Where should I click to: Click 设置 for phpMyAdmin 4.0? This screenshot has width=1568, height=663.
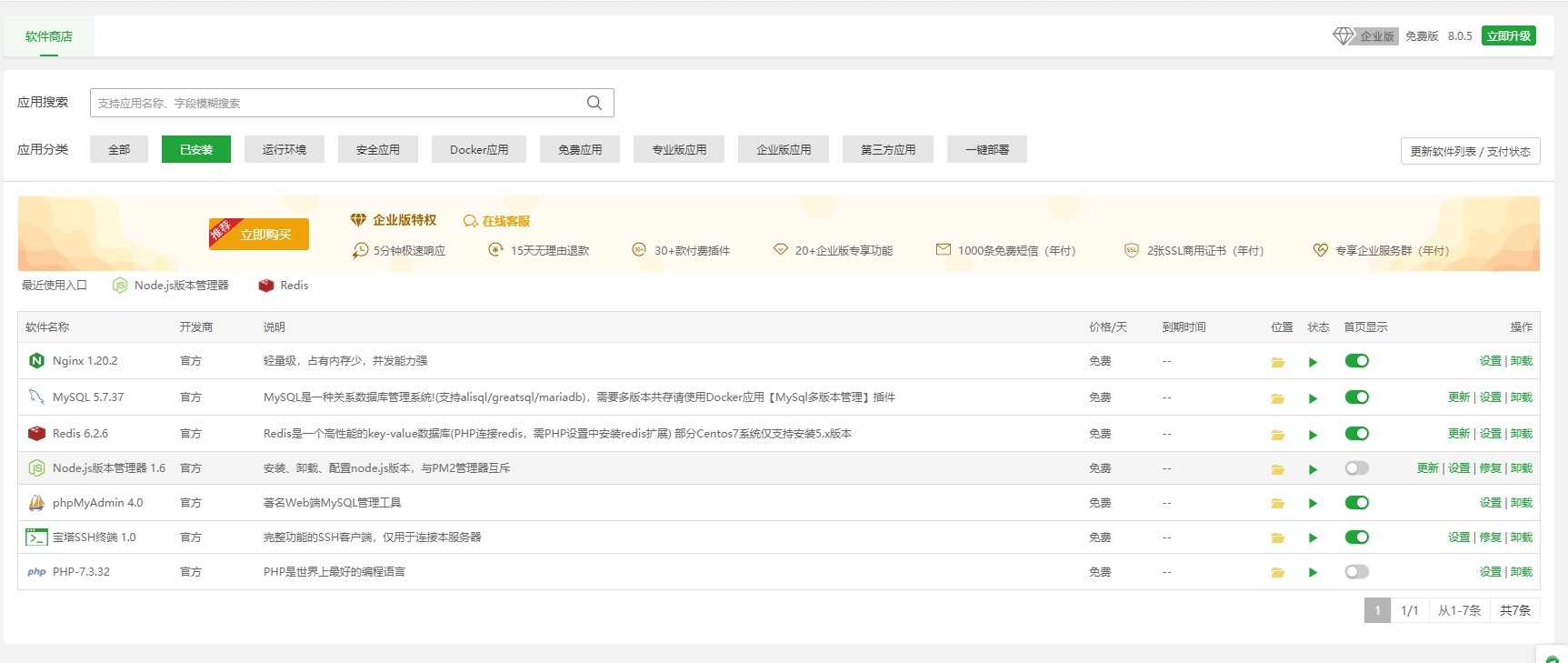click(x=1491, y=503)
